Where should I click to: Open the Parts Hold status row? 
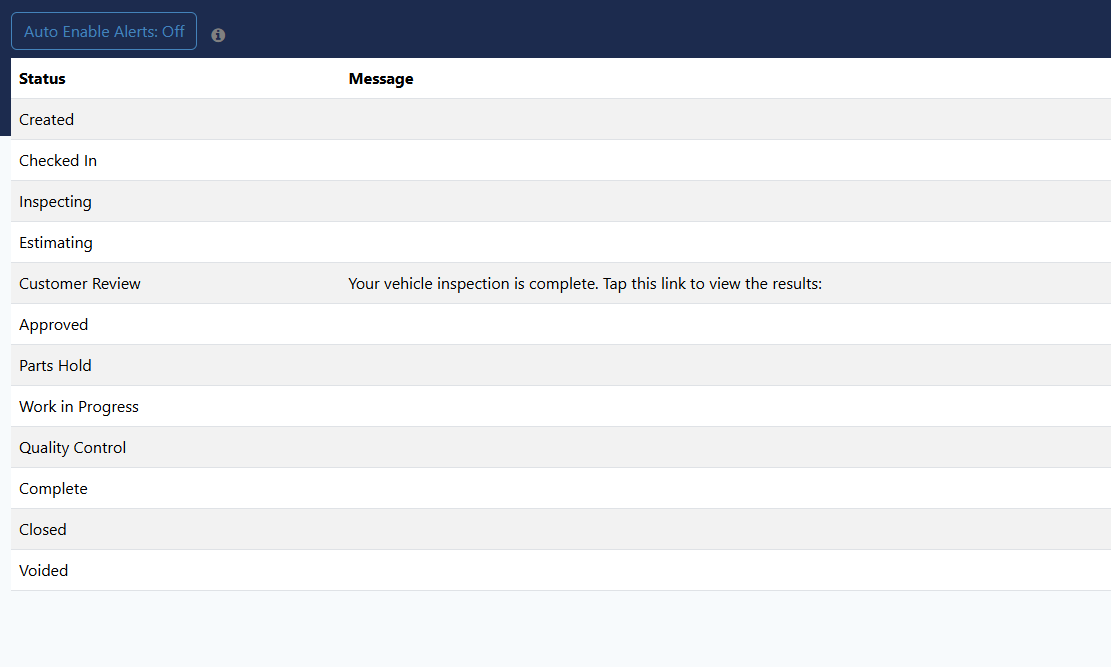click(561, 366)
